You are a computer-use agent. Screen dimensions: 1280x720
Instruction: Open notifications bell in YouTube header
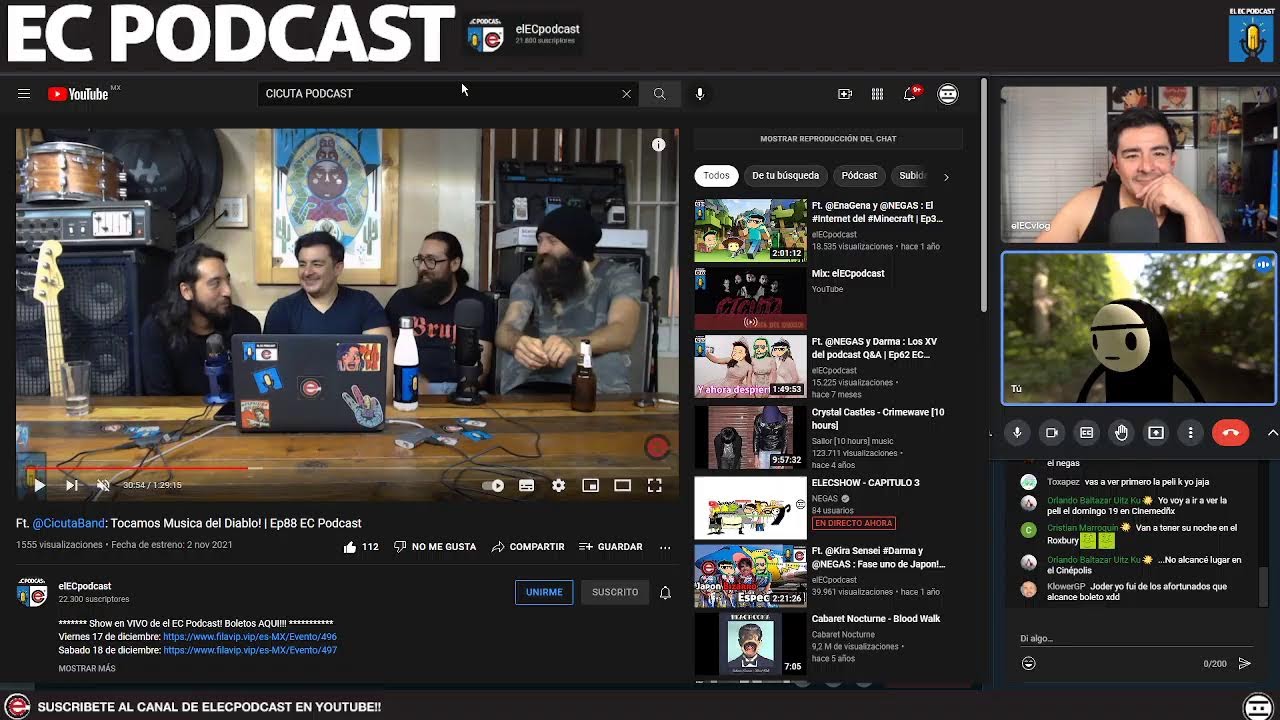pos(911,93)
